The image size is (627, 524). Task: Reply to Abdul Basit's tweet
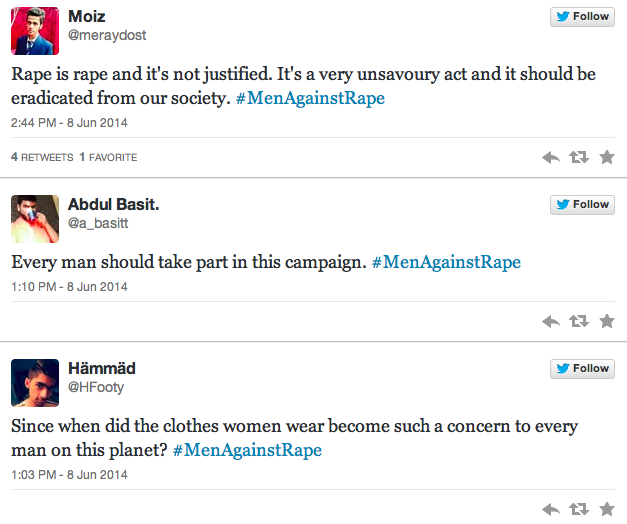pyautogui.click(x=551, y=321)
